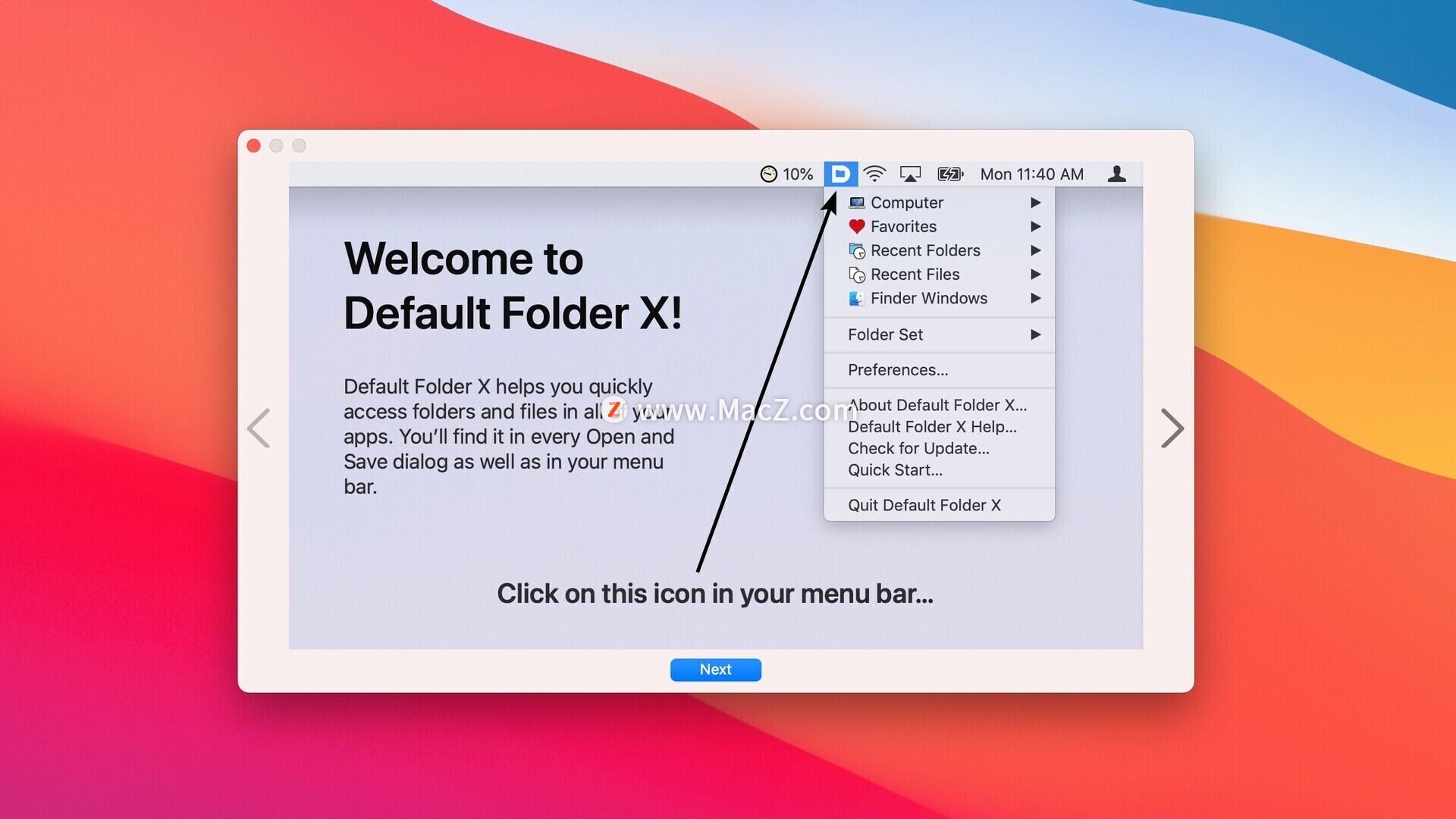Expand the Finder Windows submenu arrow
This screenshot has height=819, width=1456.
pos(1035,299)
